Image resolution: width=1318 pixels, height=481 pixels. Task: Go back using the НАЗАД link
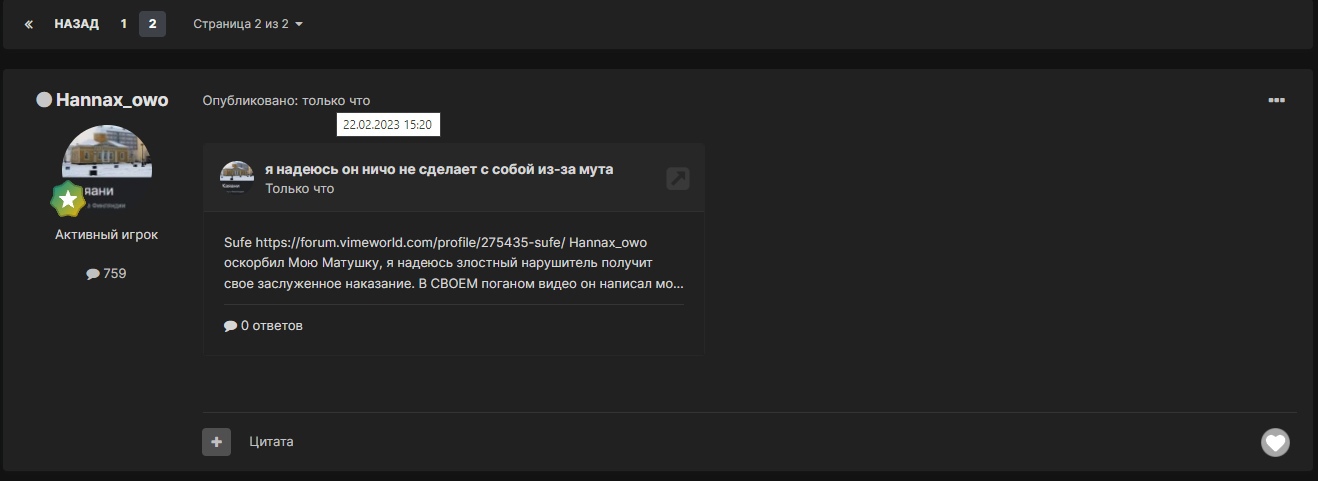point(76,24)
